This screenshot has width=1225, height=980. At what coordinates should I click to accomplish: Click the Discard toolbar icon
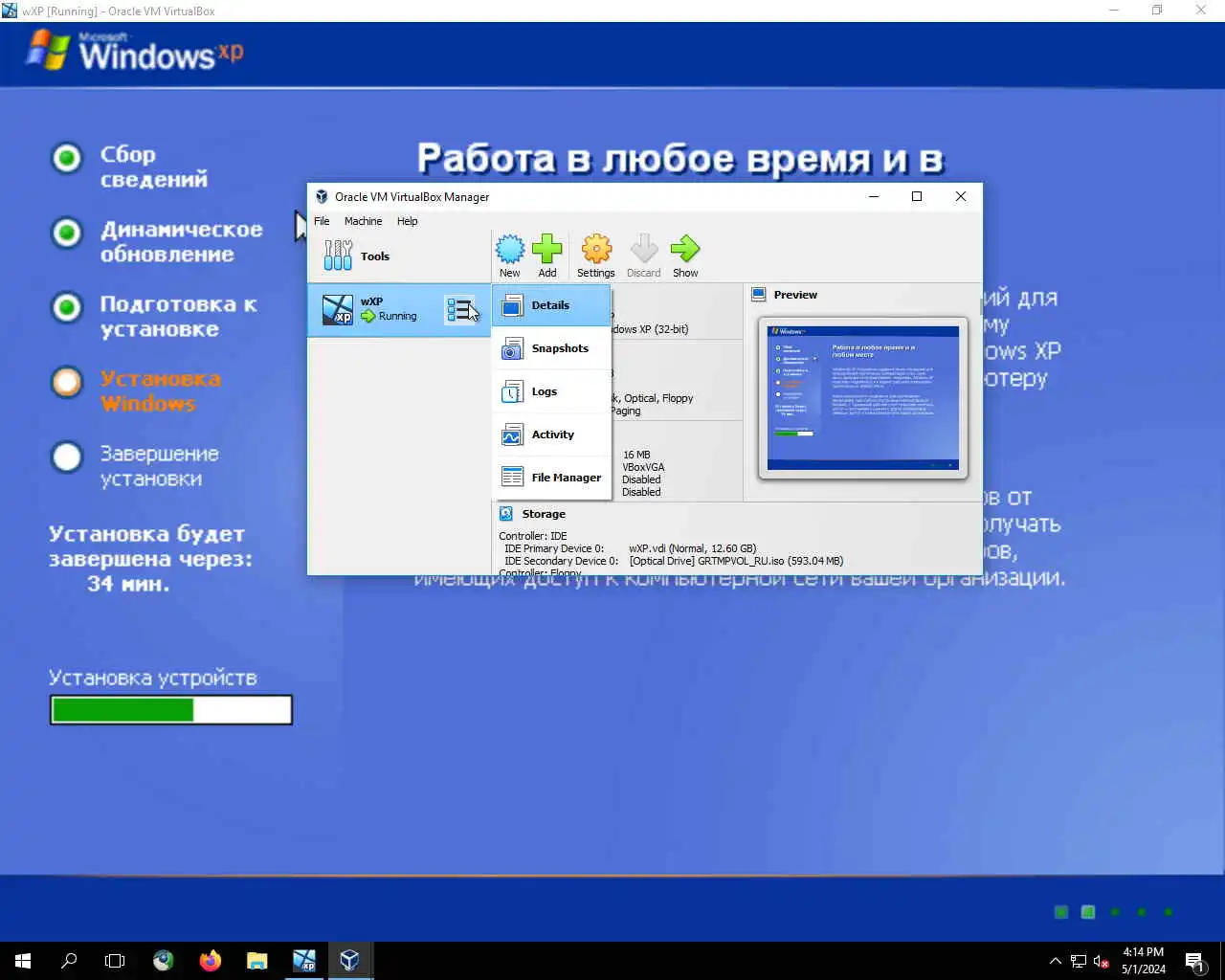pyautogui.click(x=643, y=256)
